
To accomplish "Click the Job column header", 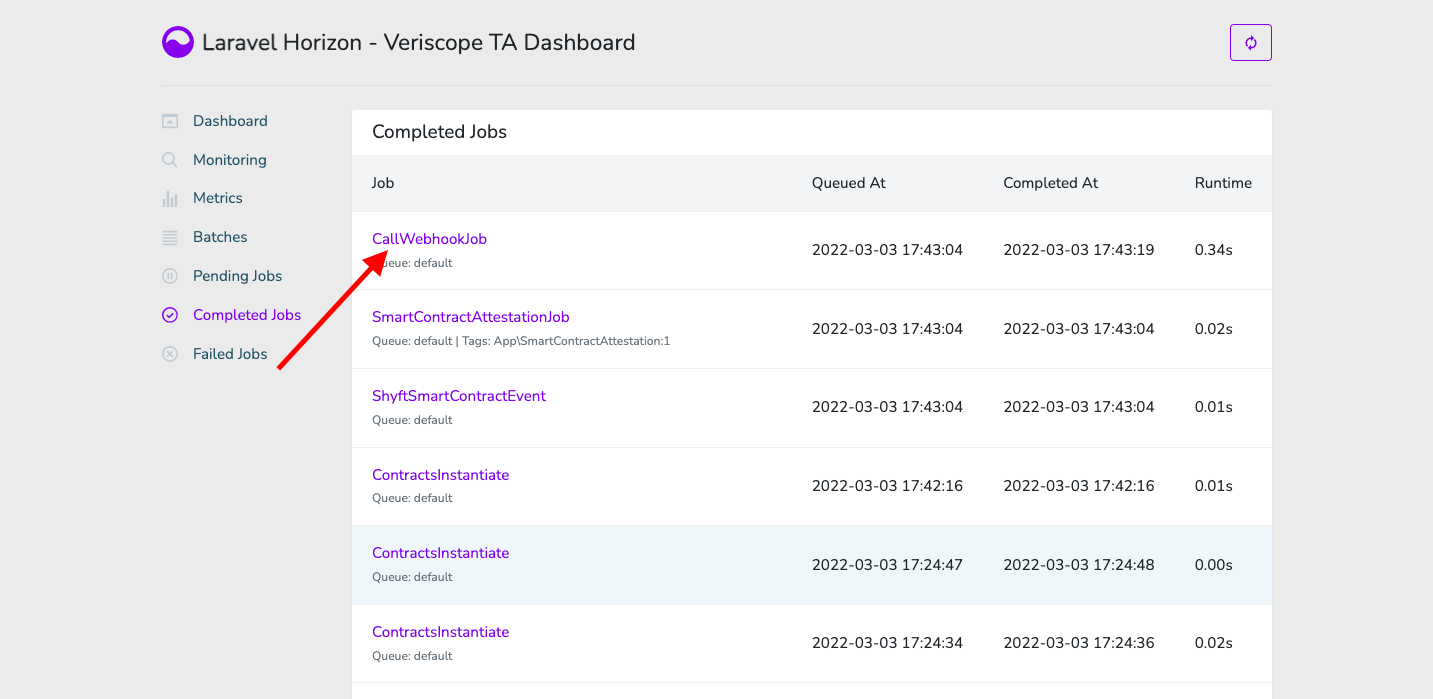I will coord(383,183).
